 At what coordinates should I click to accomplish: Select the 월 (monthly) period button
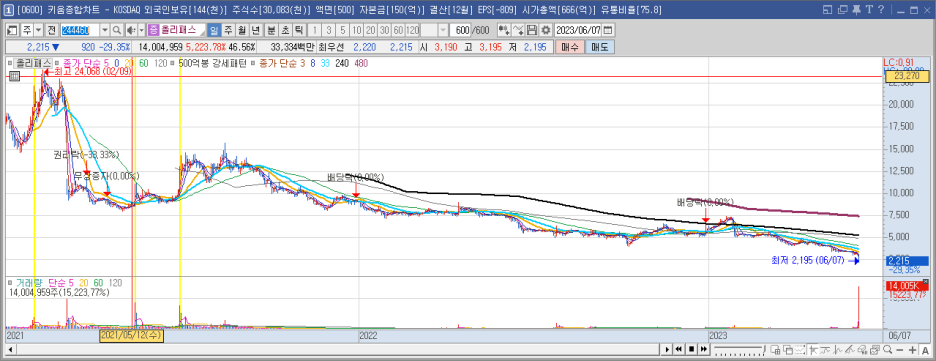click(241, 30)
